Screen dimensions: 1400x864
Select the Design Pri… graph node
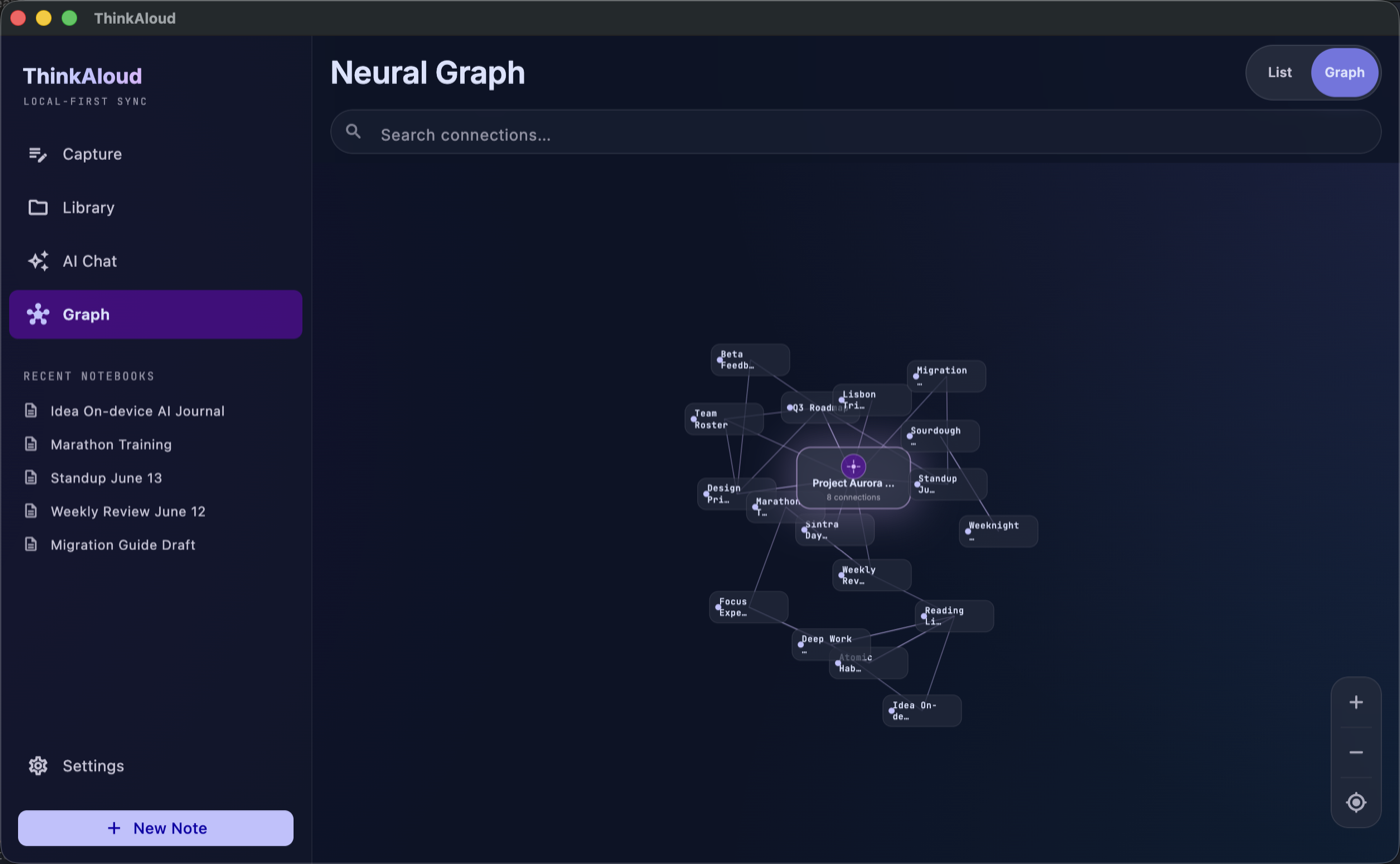coord(736,494)
